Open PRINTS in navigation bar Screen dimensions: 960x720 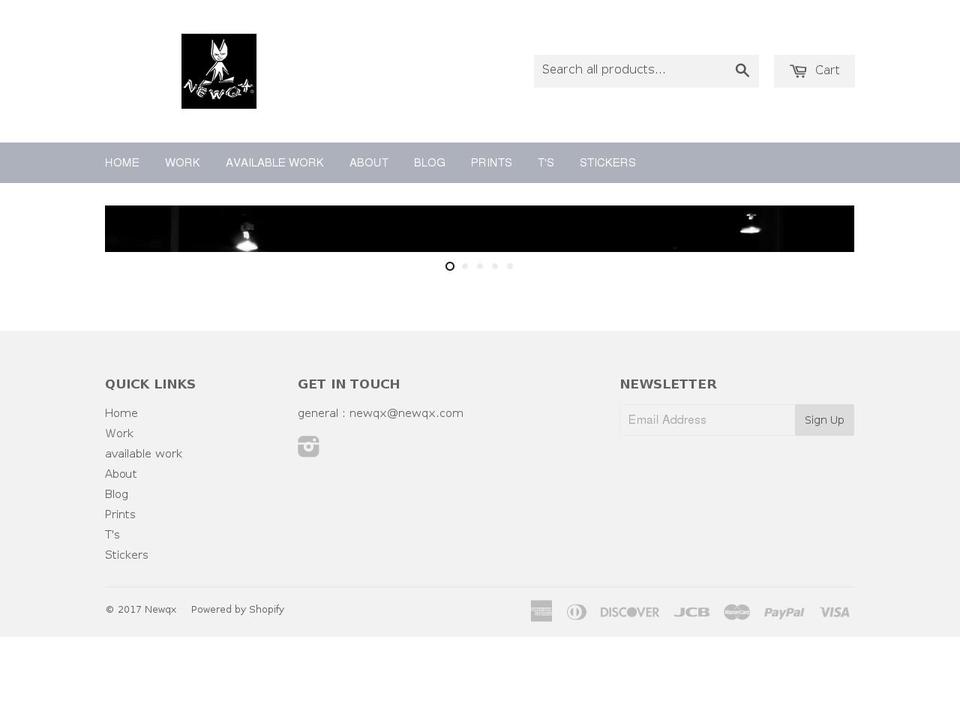click(491, 163)
